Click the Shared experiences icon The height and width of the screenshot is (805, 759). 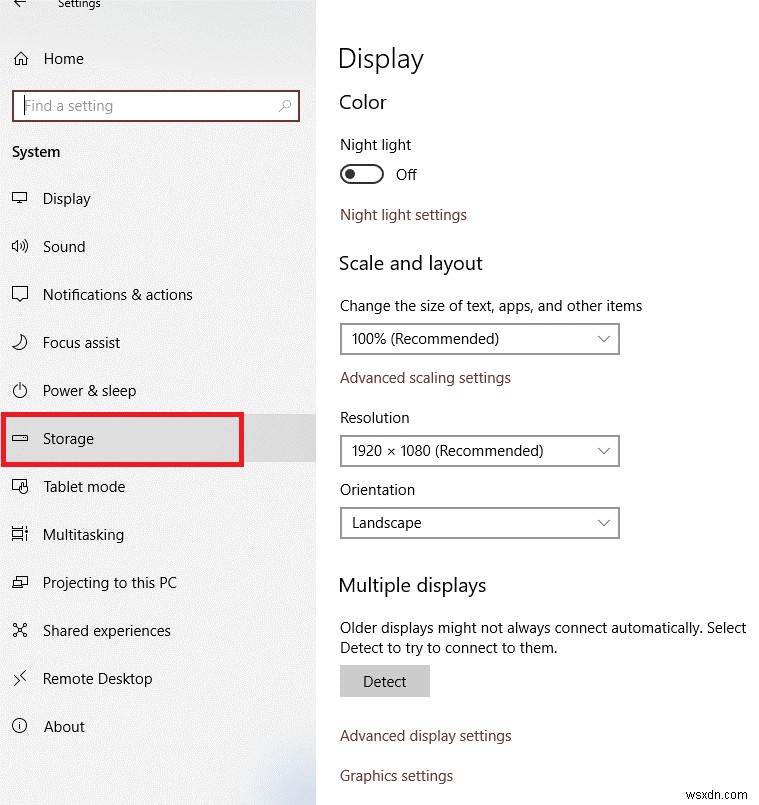tap(20, 630)
